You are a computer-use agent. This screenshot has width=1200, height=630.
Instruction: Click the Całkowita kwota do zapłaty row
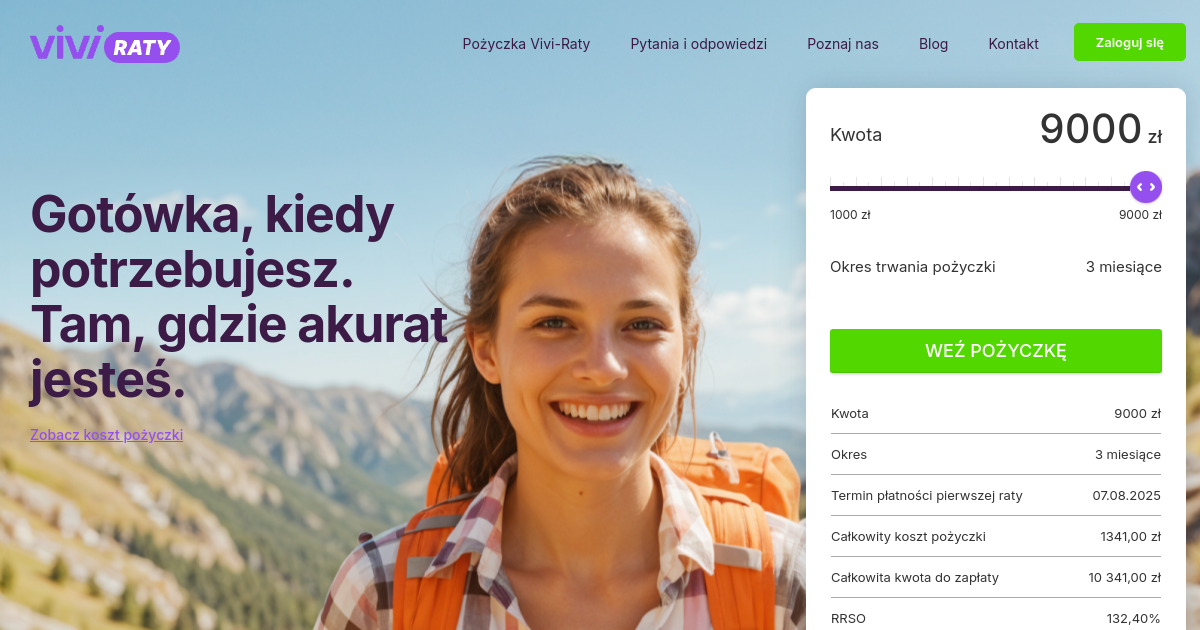coord(996,577)
